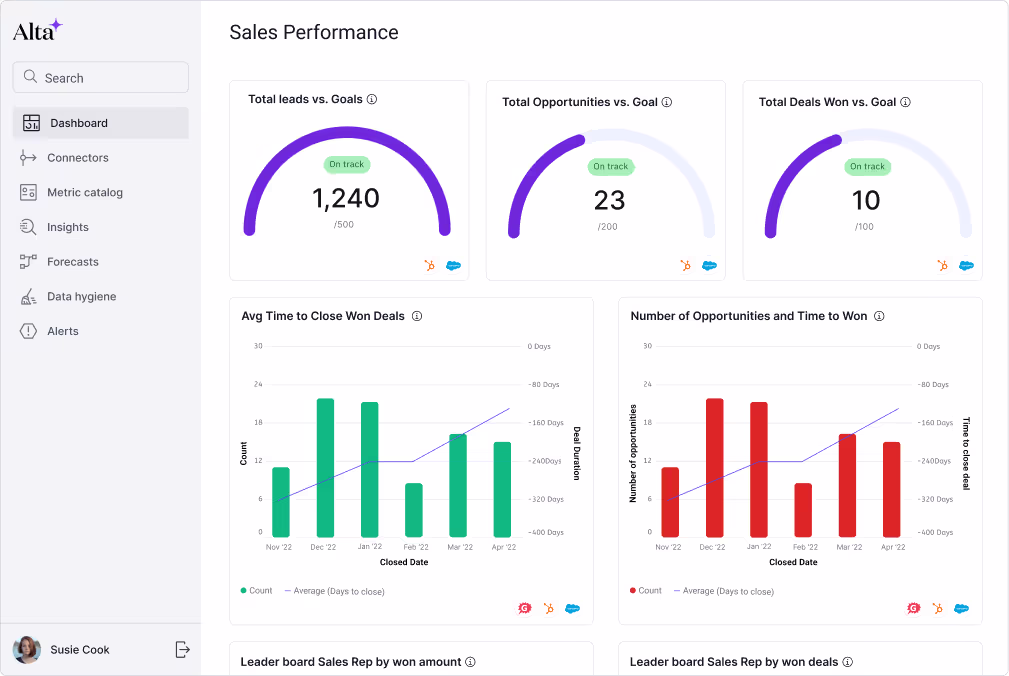Expand info on Number of Opportunities chart
The width and height of the screenshot is (1009, 676).
879,316
